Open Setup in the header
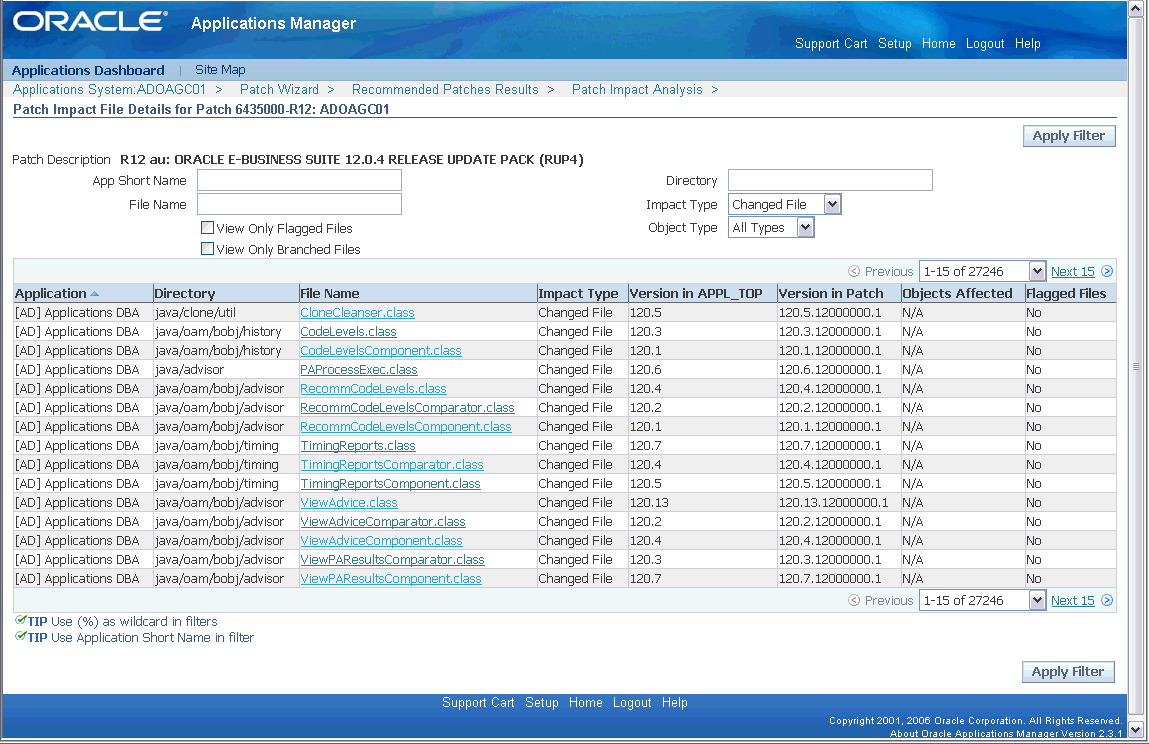Viewport: 1149px width, 744px height. 895,43
